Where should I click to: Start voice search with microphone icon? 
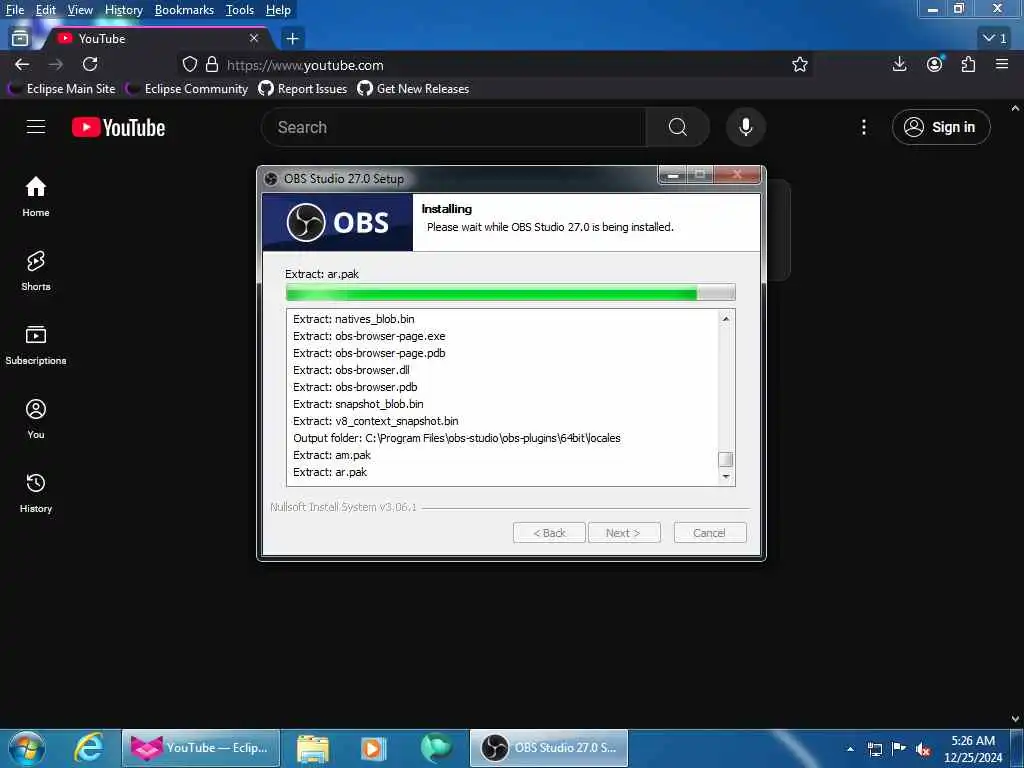pos(746,127)
